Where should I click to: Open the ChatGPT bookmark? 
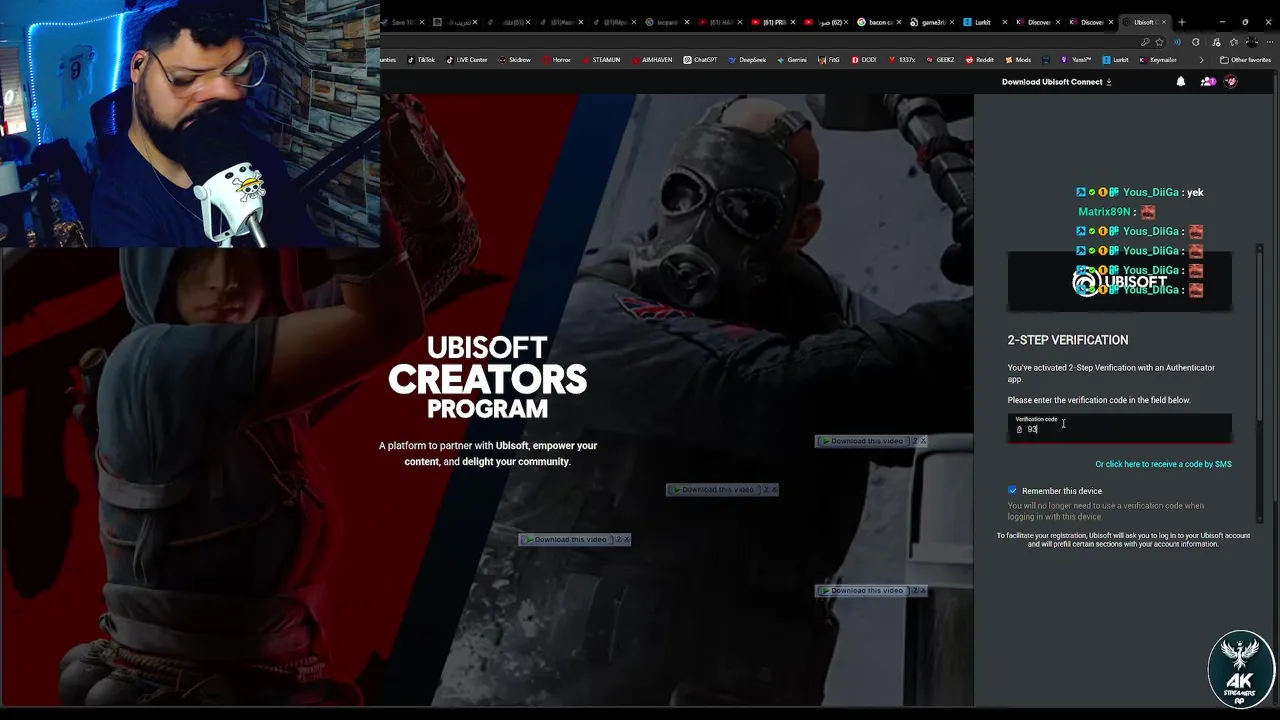(x=700, y=60)
